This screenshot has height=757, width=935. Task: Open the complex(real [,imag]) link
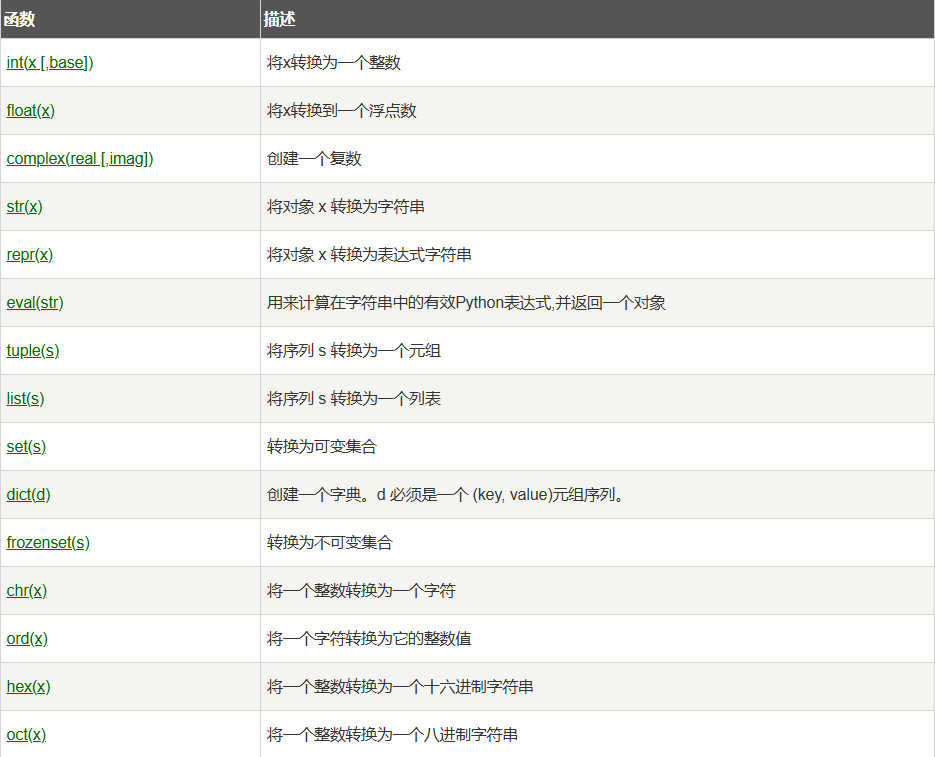80,159
